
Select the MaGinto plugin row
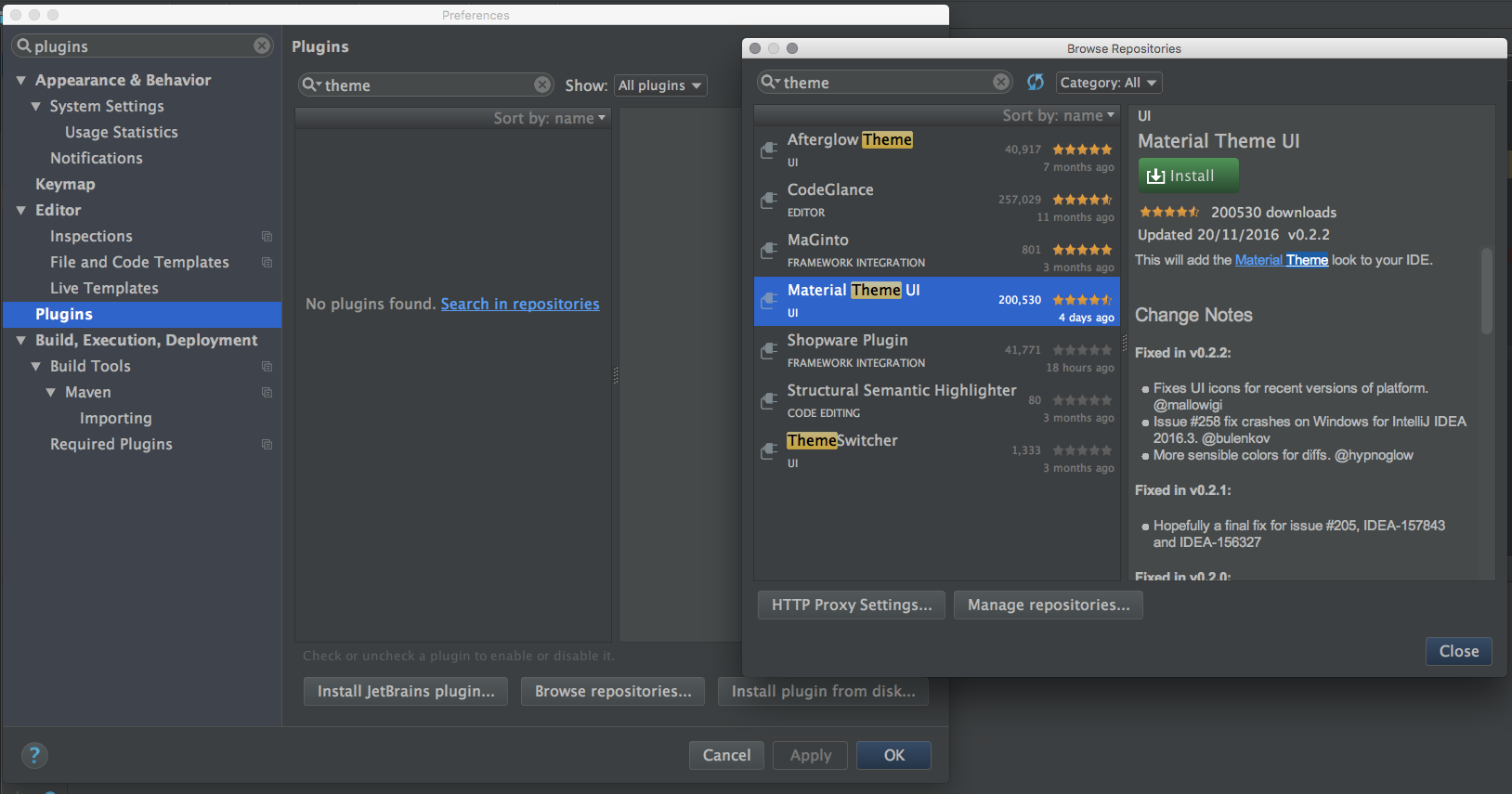point(936,252)
